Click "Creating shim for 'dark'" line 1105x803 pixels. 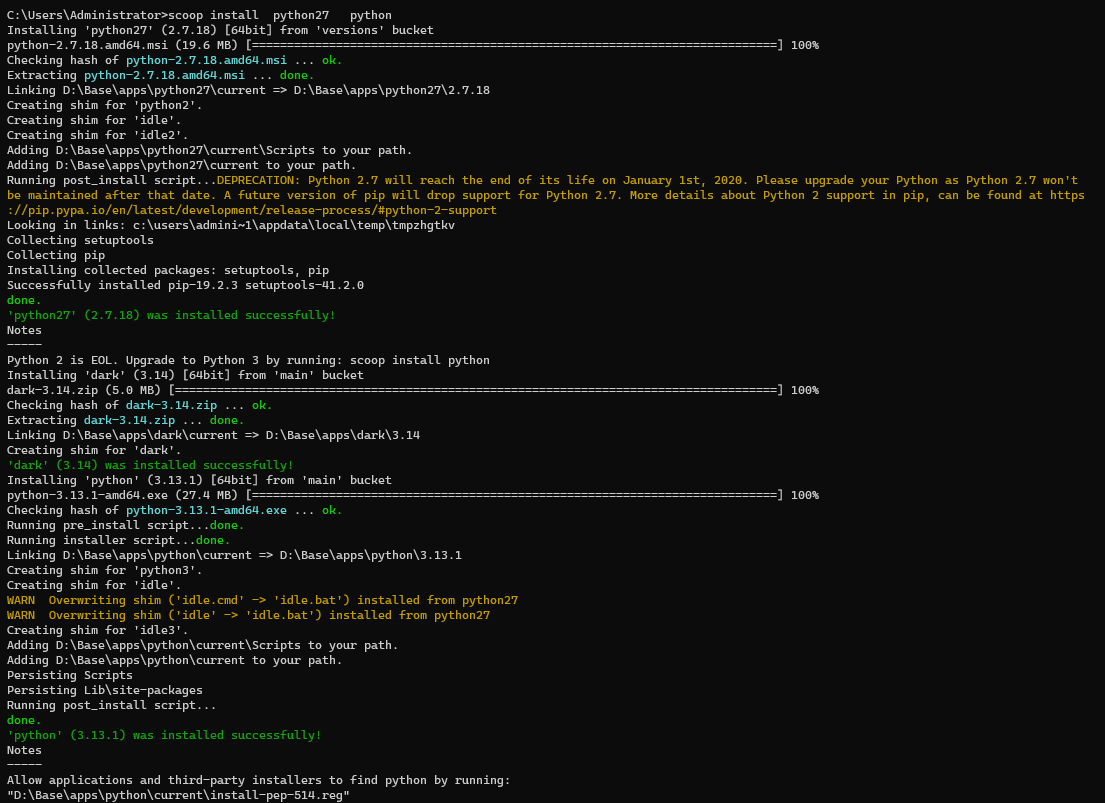[x=94, y=450]
